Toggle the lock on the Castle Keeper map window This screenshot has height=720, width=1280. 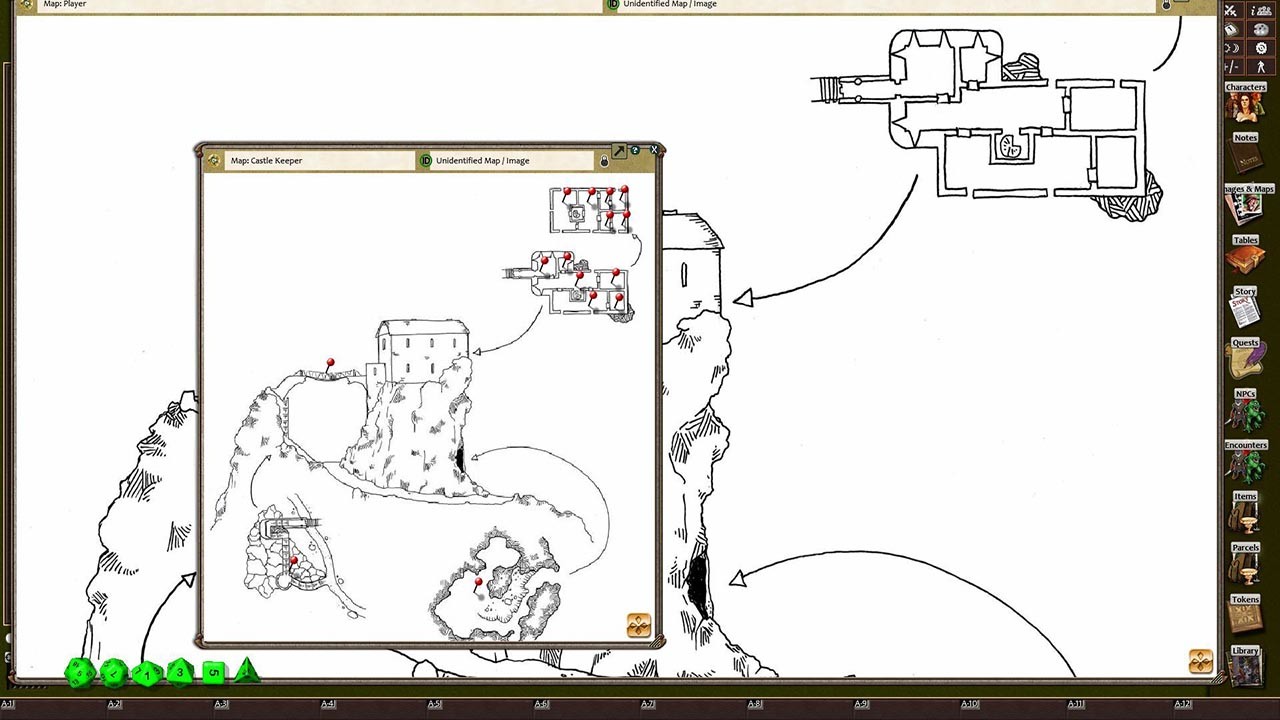[604, 160]
